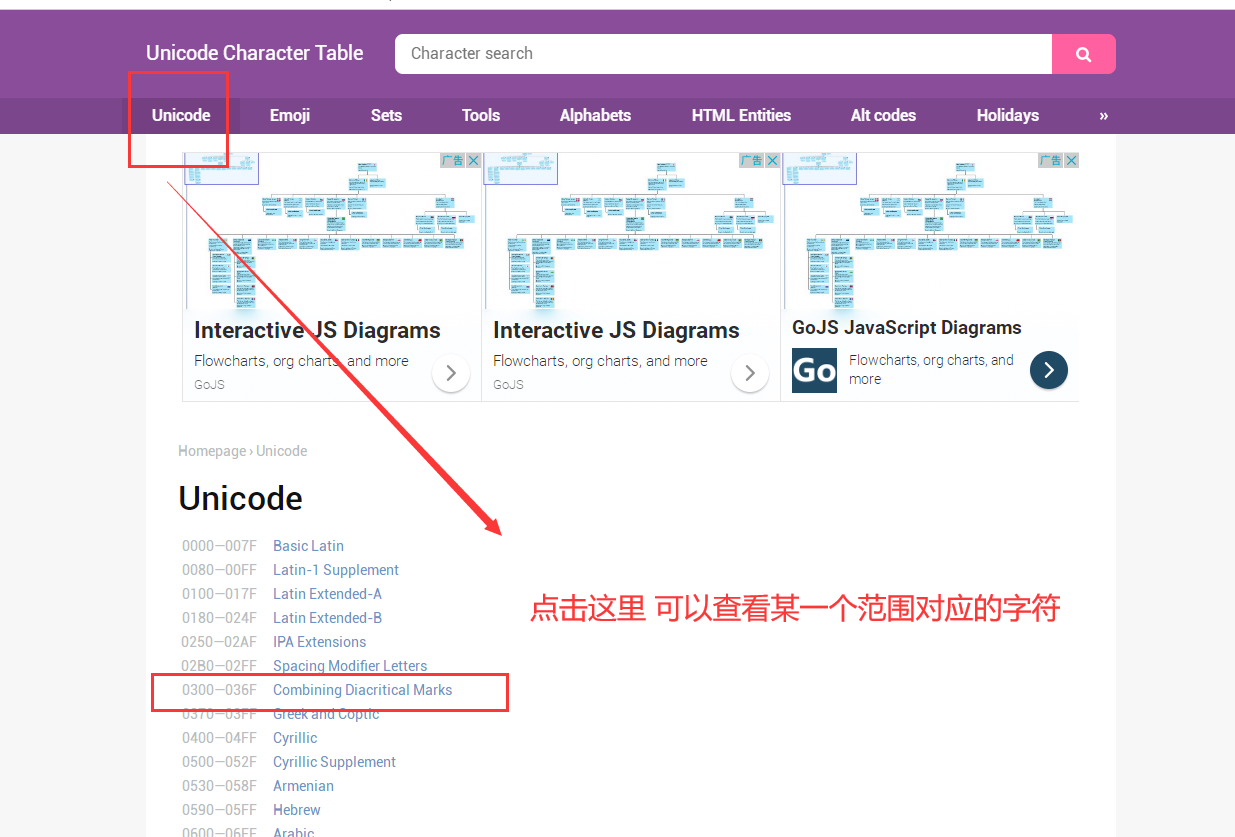
Task: Click the 广告 label on first ad
Action: [x=453, y=161]
